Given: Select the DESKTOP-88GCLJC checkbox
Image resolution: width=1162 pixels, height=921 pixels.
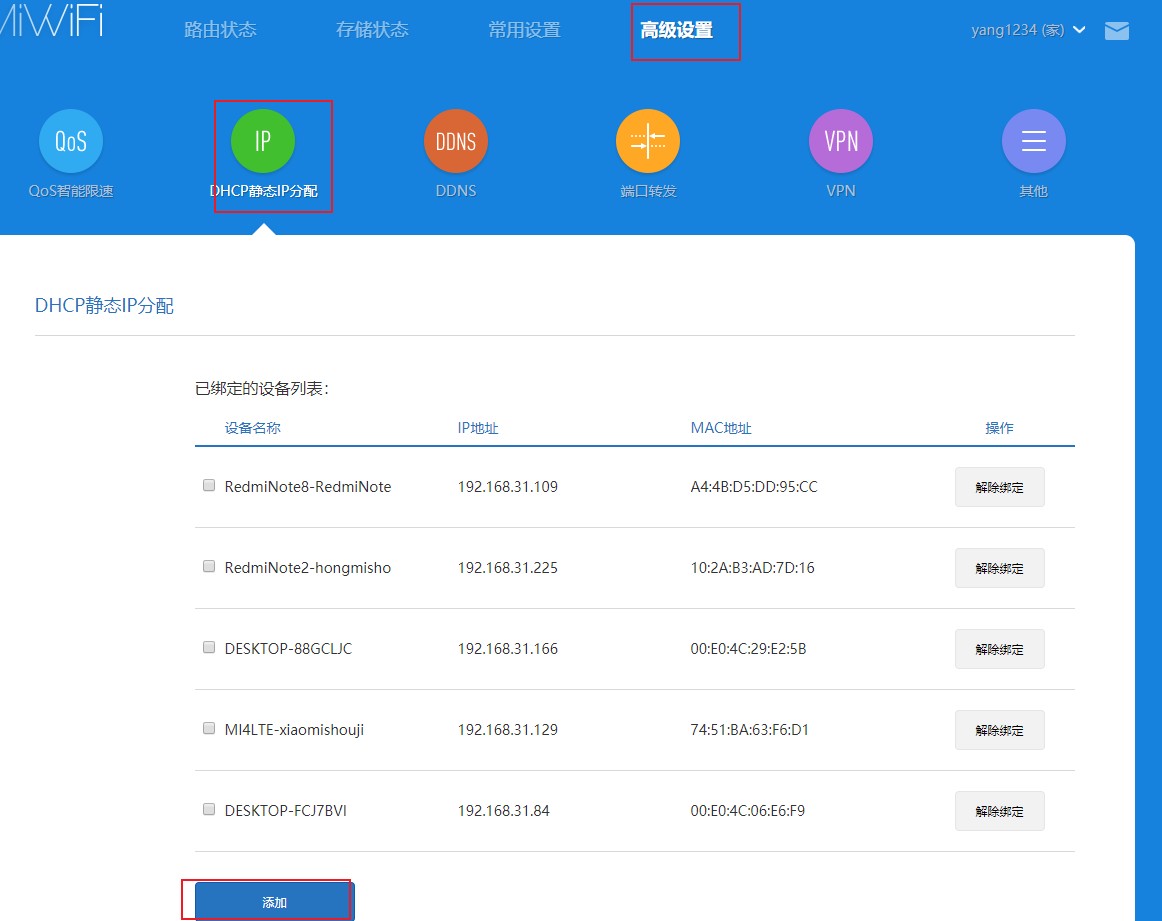Looking at the screenshot, I should click(x=209, y=647).
